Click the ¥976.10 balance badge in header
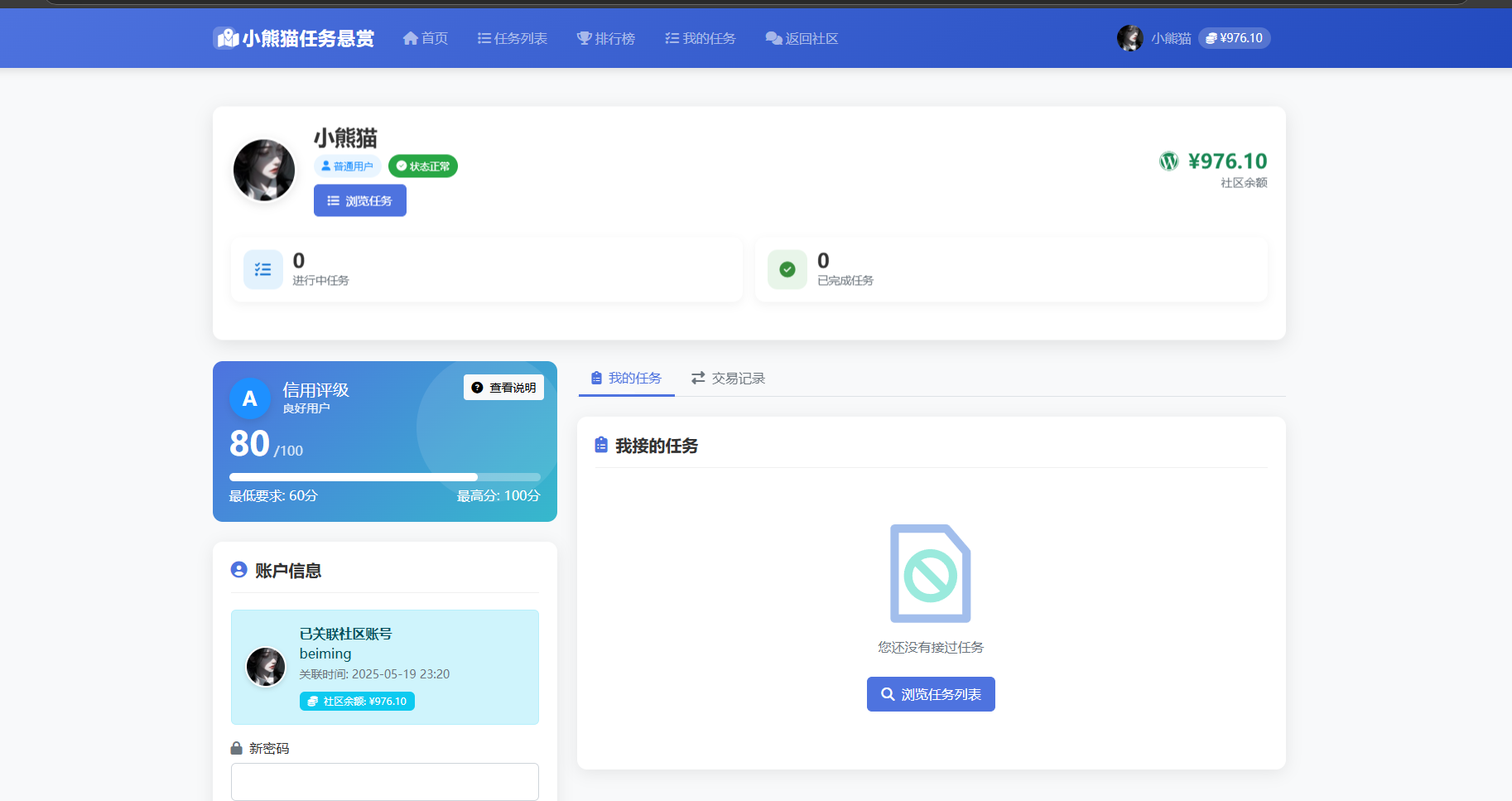 pyautogui.click(x=1234, y=38)
